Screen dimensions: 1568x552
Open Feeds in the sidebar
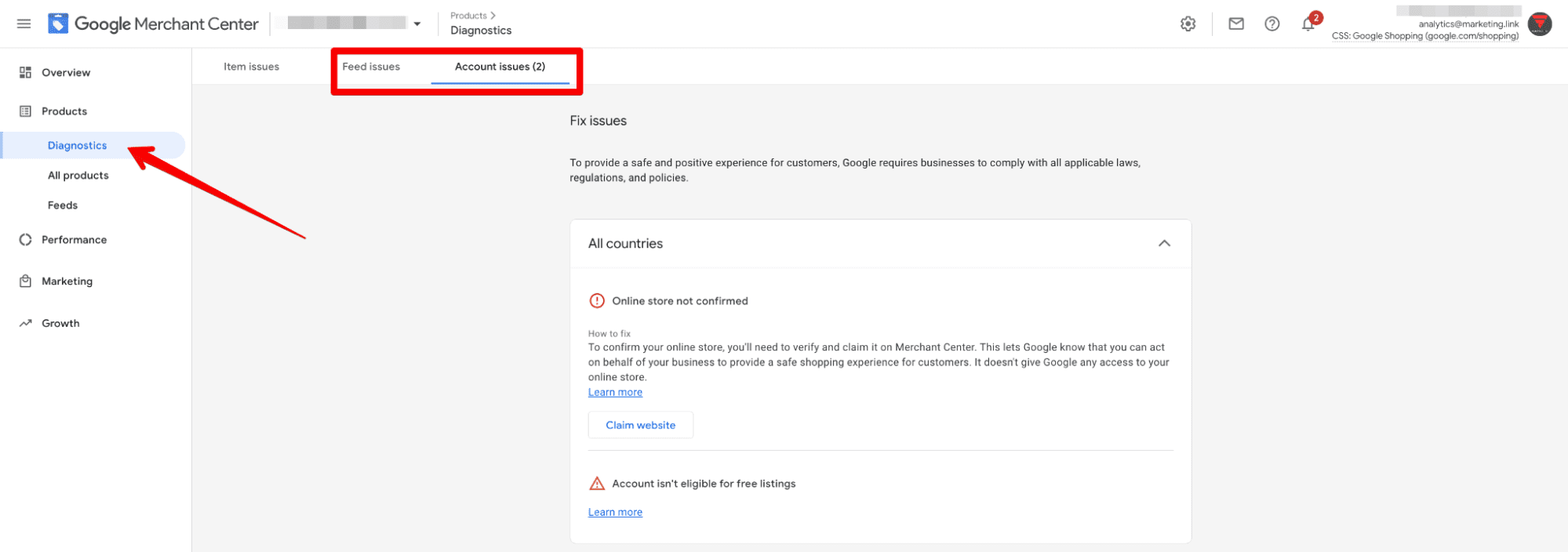(63, 205)
